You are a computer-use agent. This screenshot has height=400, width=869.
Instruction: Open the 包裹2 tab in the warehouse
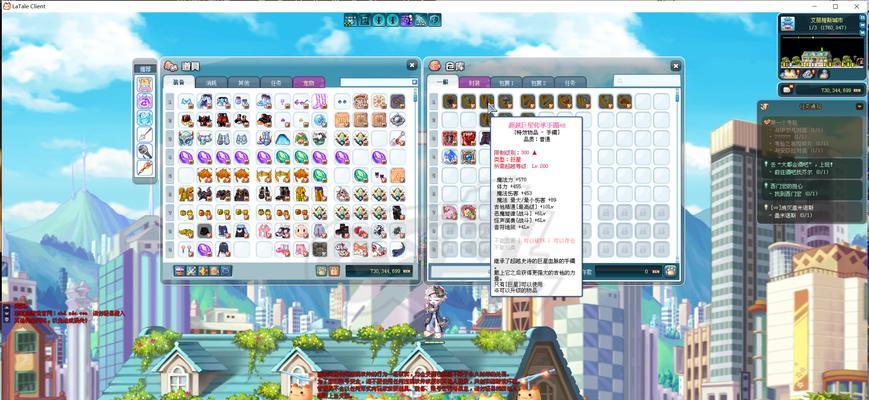pos(538,83)
